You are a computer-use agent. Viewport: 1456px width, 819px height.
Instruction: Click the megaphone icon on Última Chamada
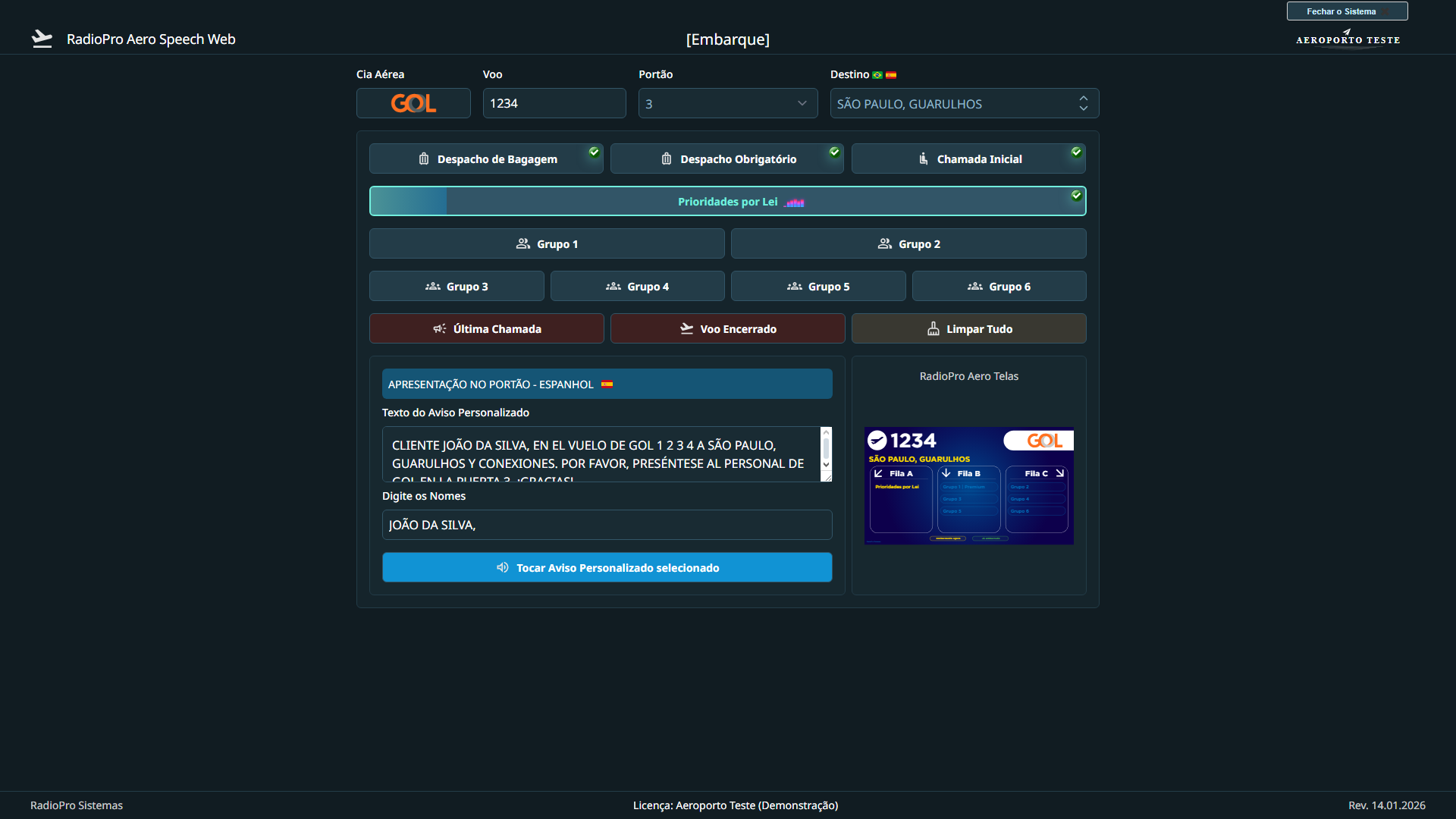click(x=439, y=329)
